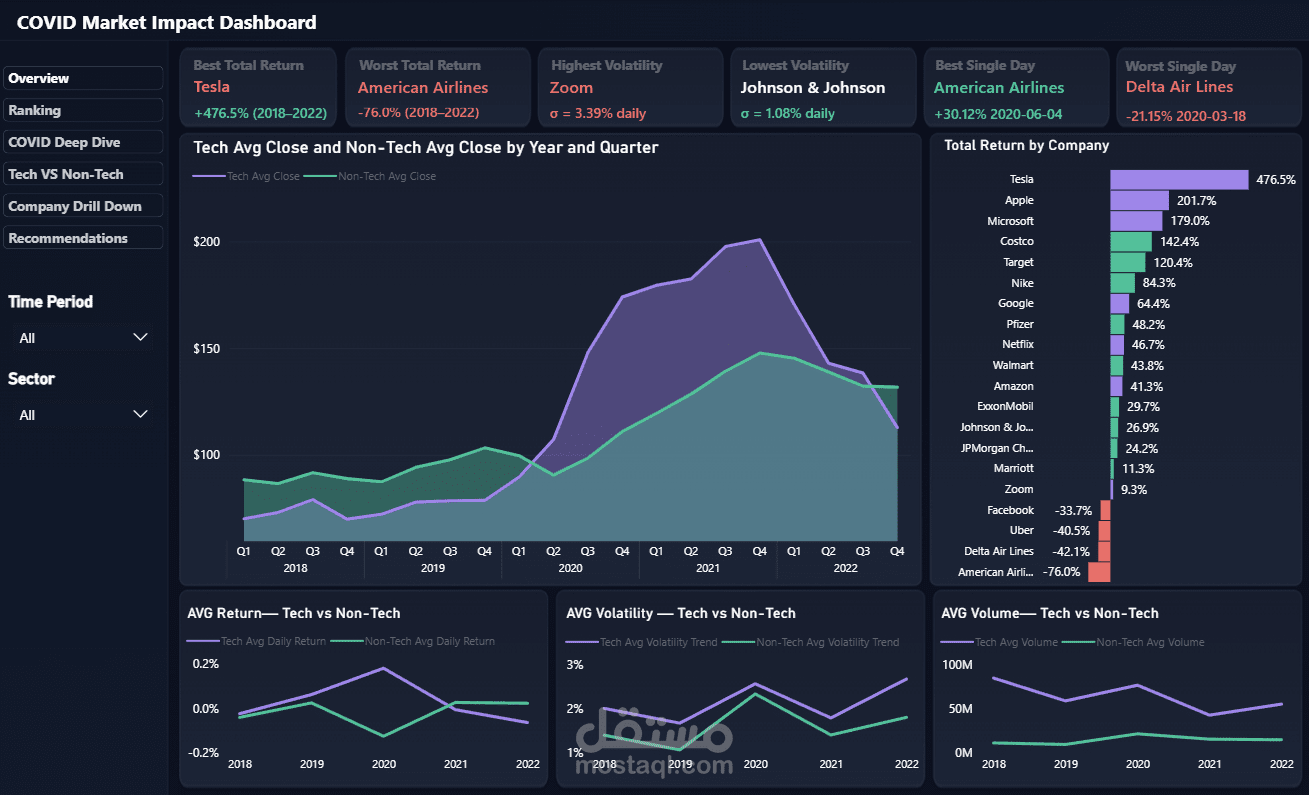Click Tech Avg Volatility Trend legend
Screen dimensions: 1309x795
642,642
